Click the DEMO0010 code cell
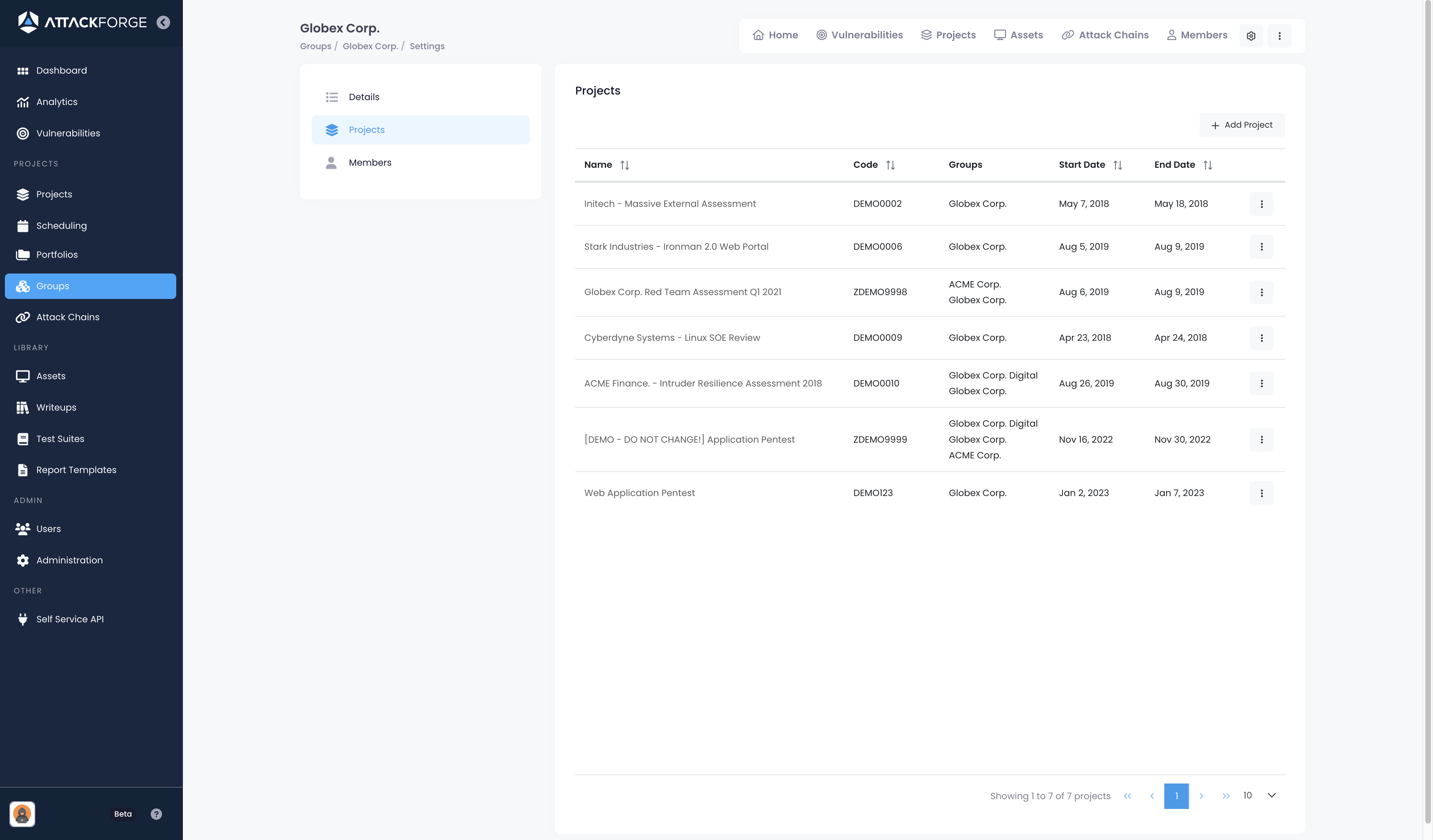The height and width of the screenshot is (840, 1433). [x=876, y=384]
